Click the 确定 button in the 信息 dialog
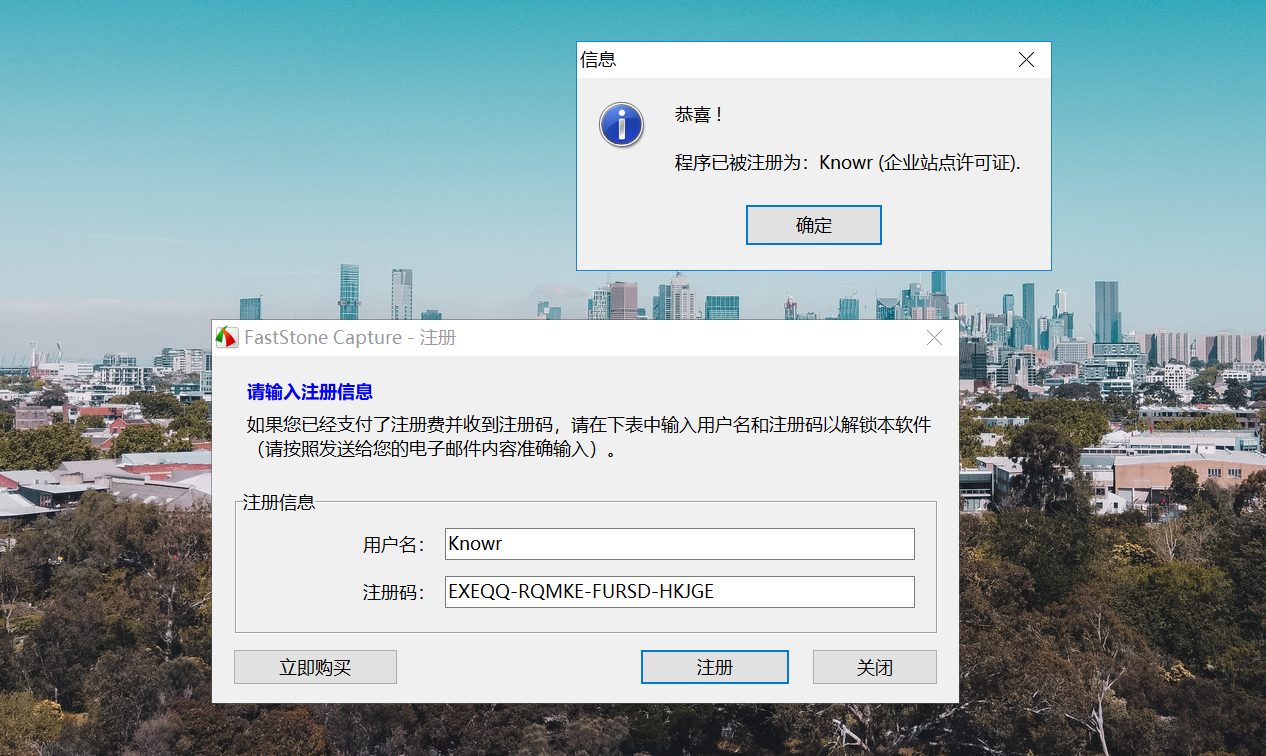The image size is (1266, 756). [813, 225]
